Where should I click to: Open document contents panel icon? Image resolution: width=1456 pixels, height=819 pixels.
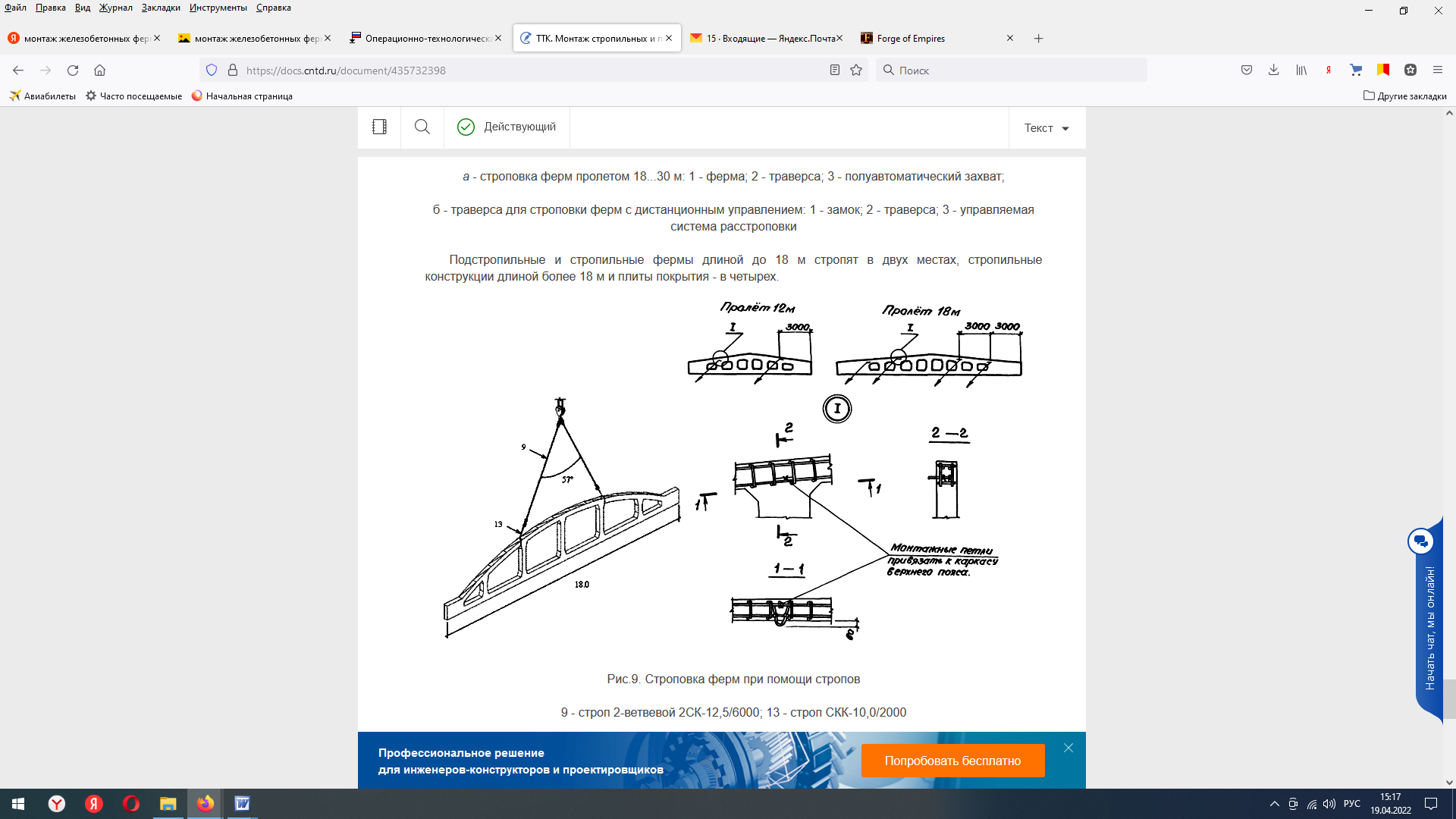pyautogui.click(x=379, y=127)
